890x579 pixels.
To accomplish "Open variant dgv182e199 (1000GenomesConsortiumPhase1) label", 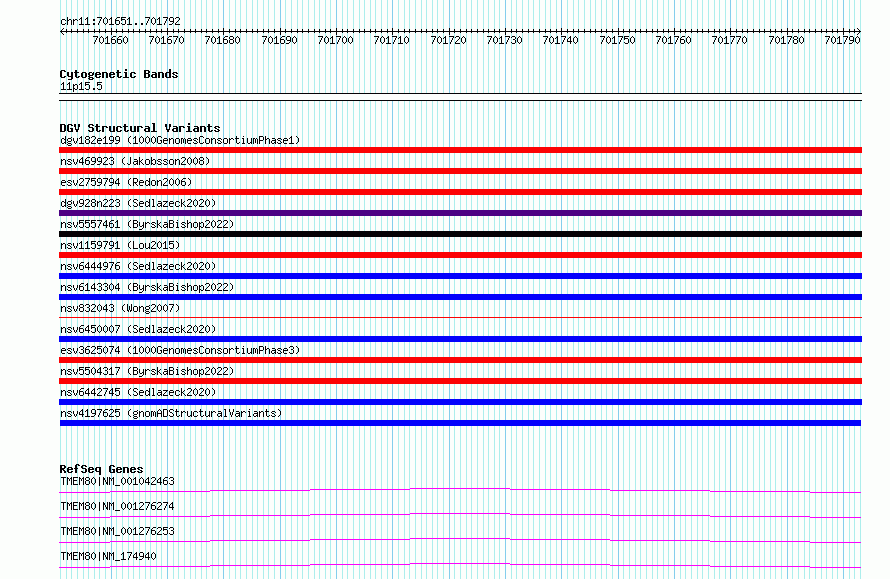I will coord(180,140).
